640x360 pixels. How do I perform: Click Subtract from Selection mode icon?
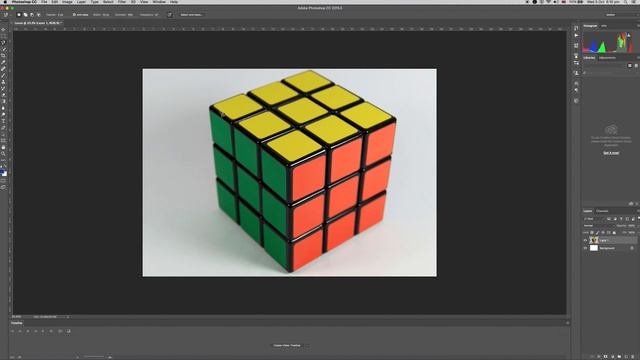tap(32, 15)
